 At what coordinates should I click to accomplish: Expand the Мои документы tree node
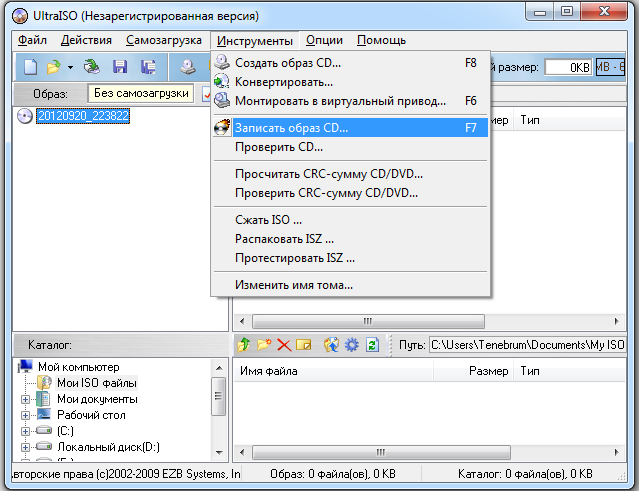pos(25,399)
